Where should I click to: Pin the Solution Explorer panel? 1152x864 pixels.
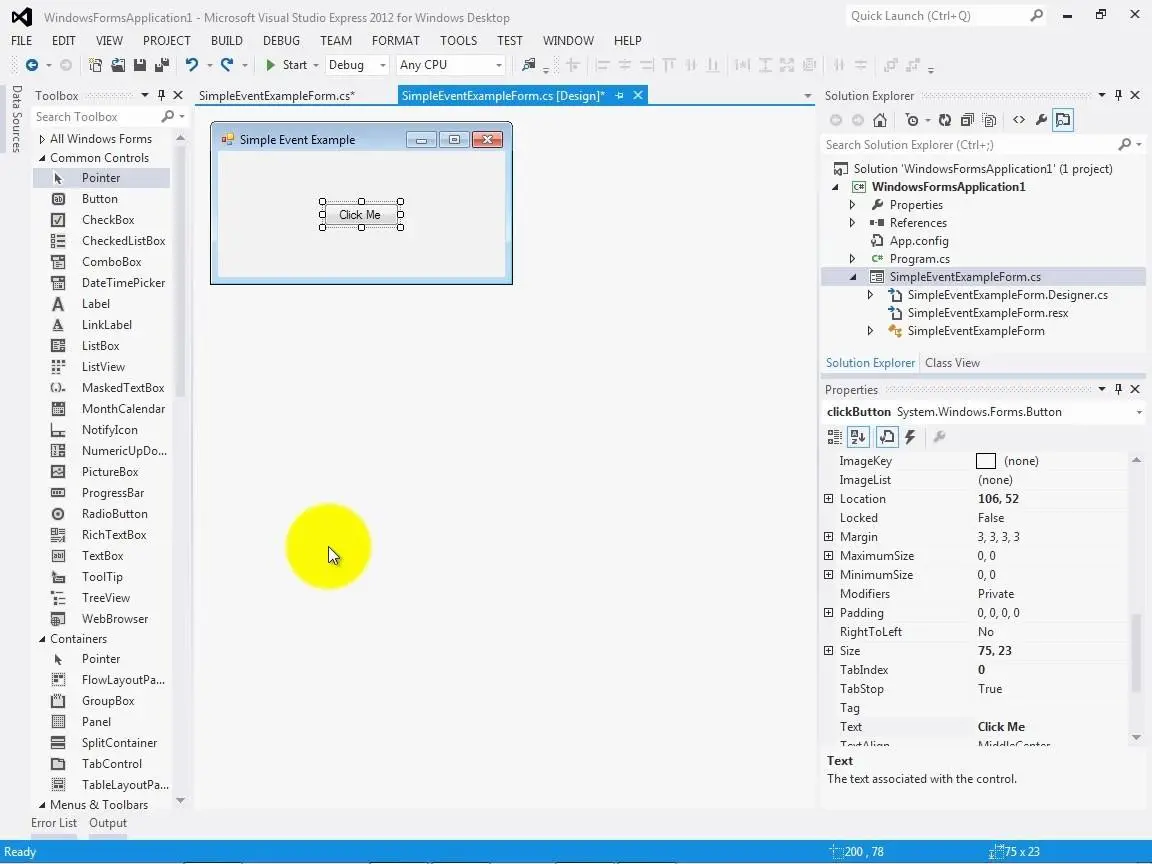tap(1118, 96)
